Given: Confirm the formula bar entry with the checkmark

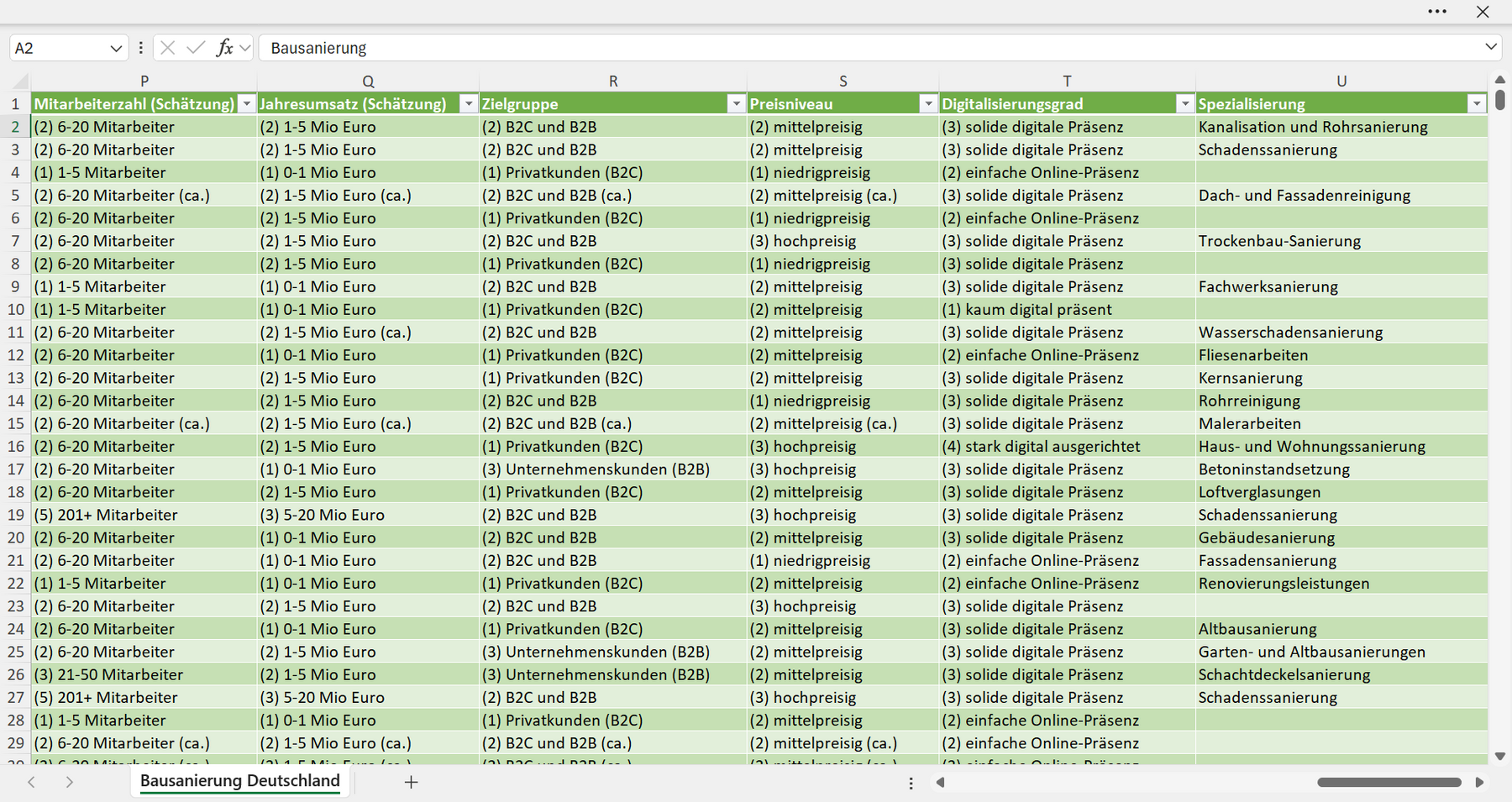Looking at the screenshot, I should pyautogui.click(x=196, y=48).
